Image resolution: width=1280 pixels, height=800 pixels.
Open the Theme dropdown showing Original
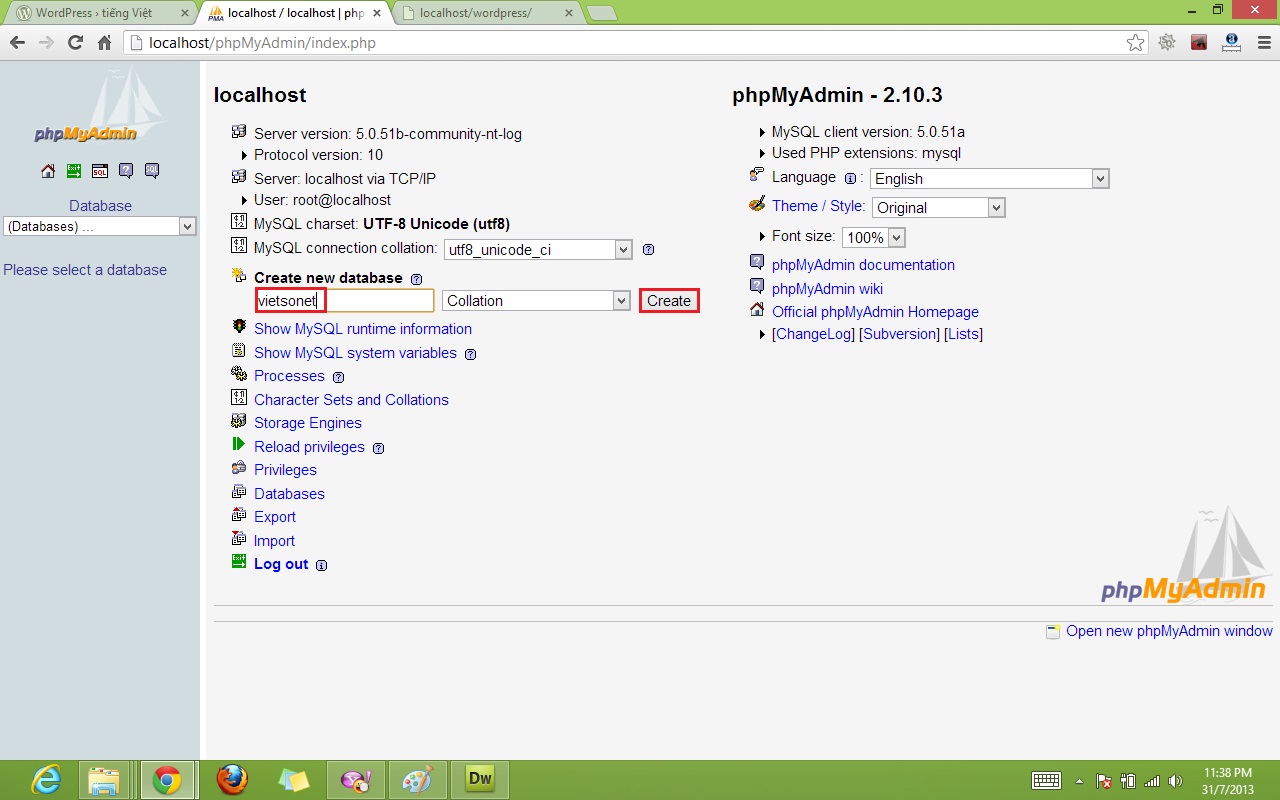click(939, 208)
